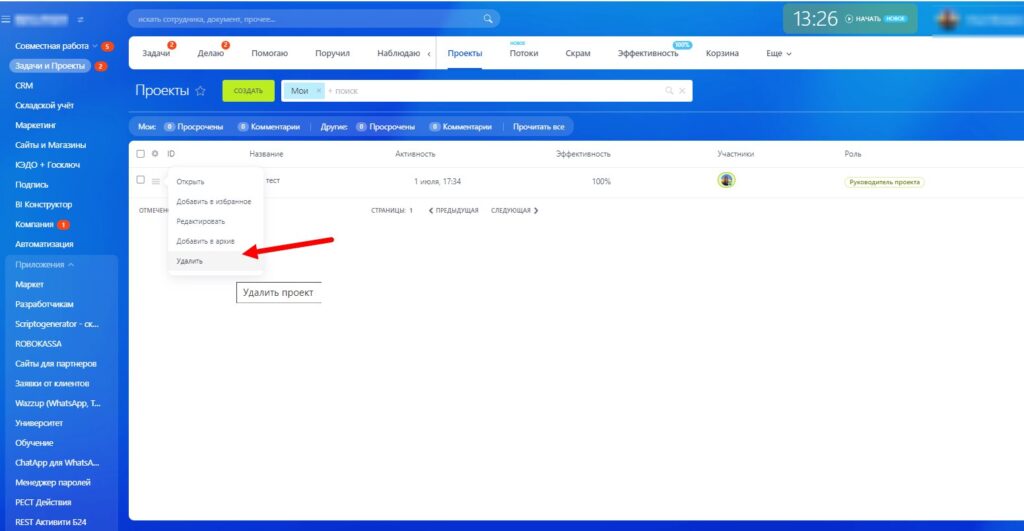
Task: Expand the Еще dropdown in the top menu
Action: coord(778,54)
